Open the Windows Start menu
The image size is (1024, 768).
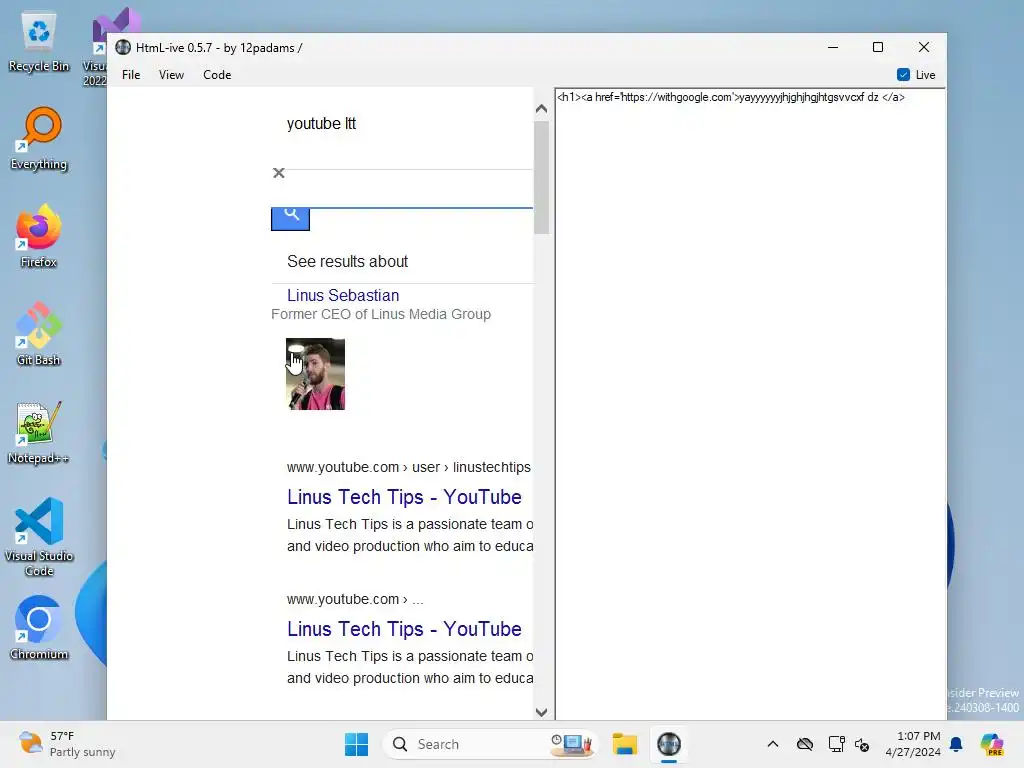tap(357, 744)
